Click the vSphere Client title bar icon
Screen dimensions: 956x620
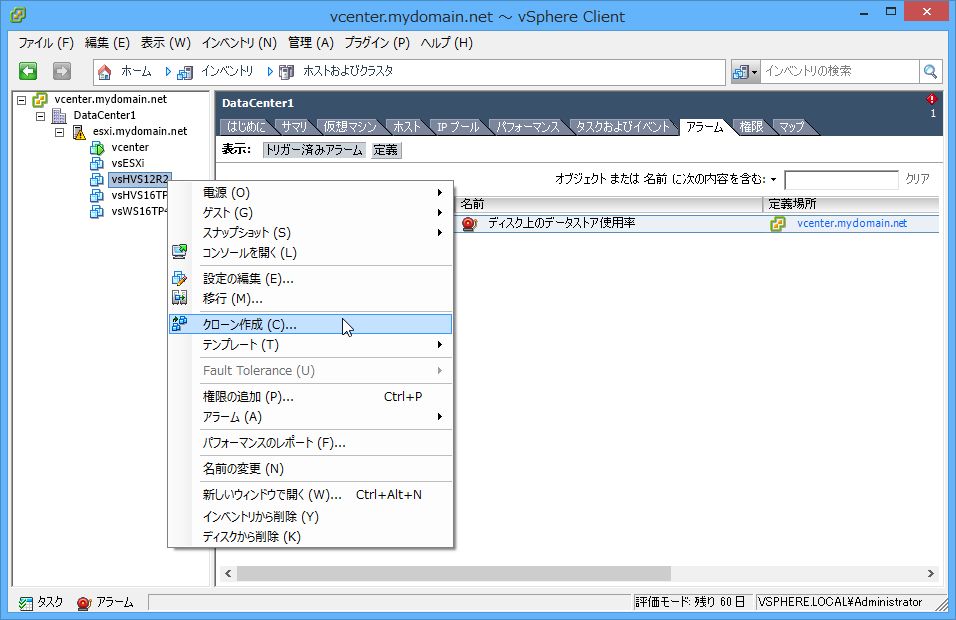click(18, 15)
